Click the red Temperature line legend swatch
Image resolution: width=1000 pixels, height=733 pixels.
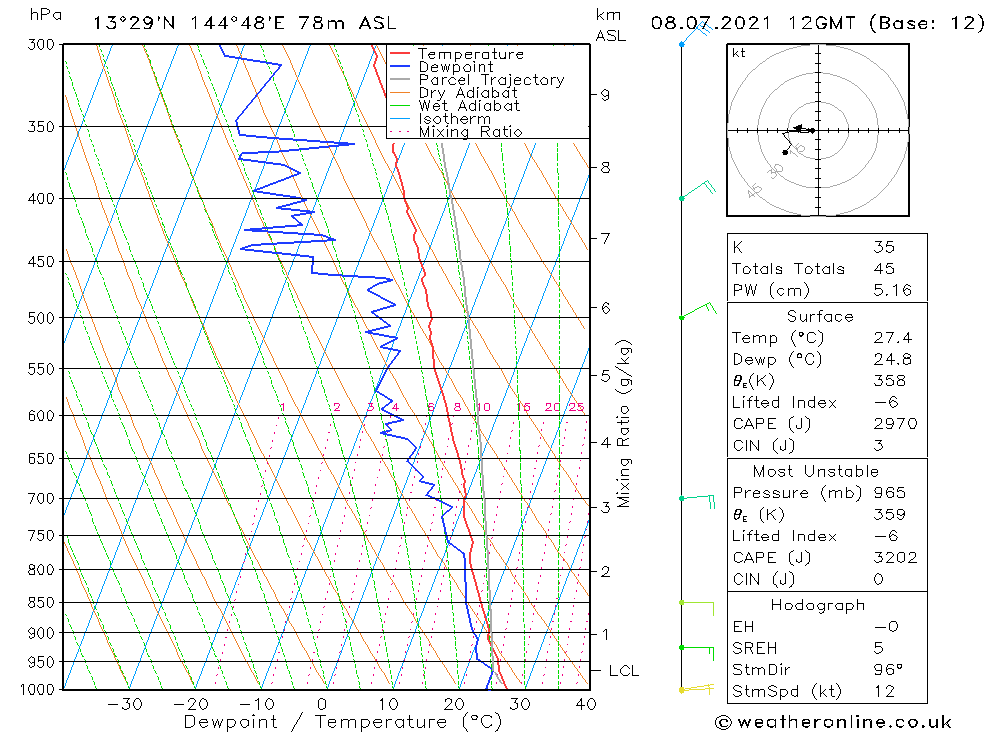click(x=399, y=54)
